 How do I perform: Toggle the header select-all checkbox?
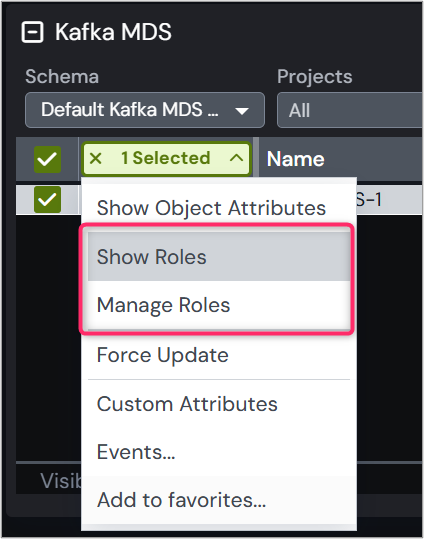click(x=47, y=160)
